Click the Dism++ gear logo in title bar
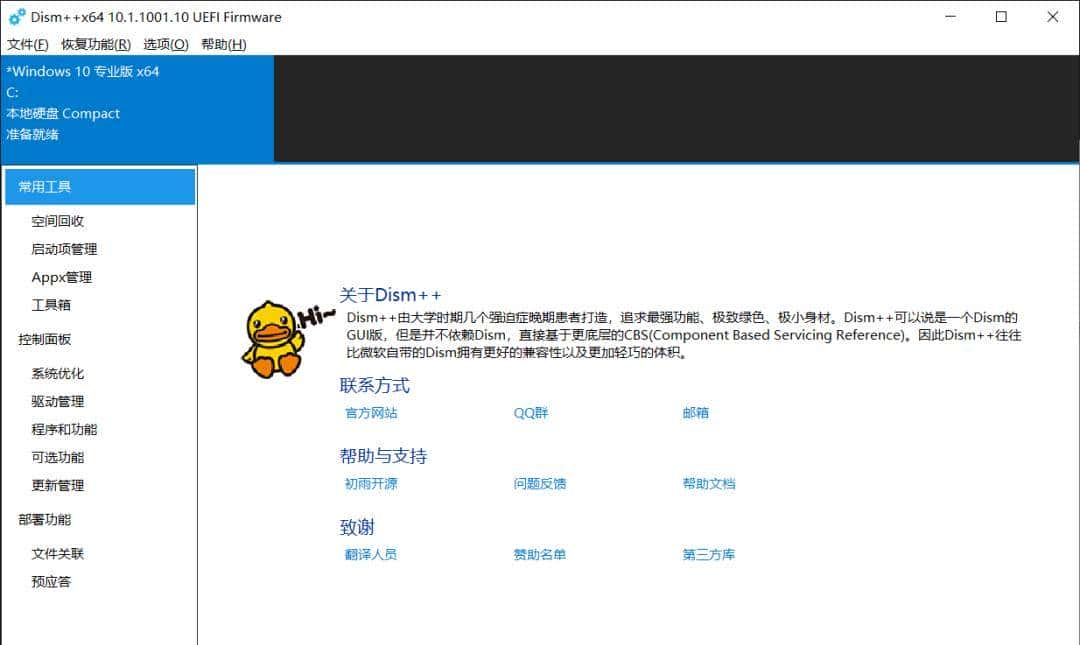 tap(14, 17)
